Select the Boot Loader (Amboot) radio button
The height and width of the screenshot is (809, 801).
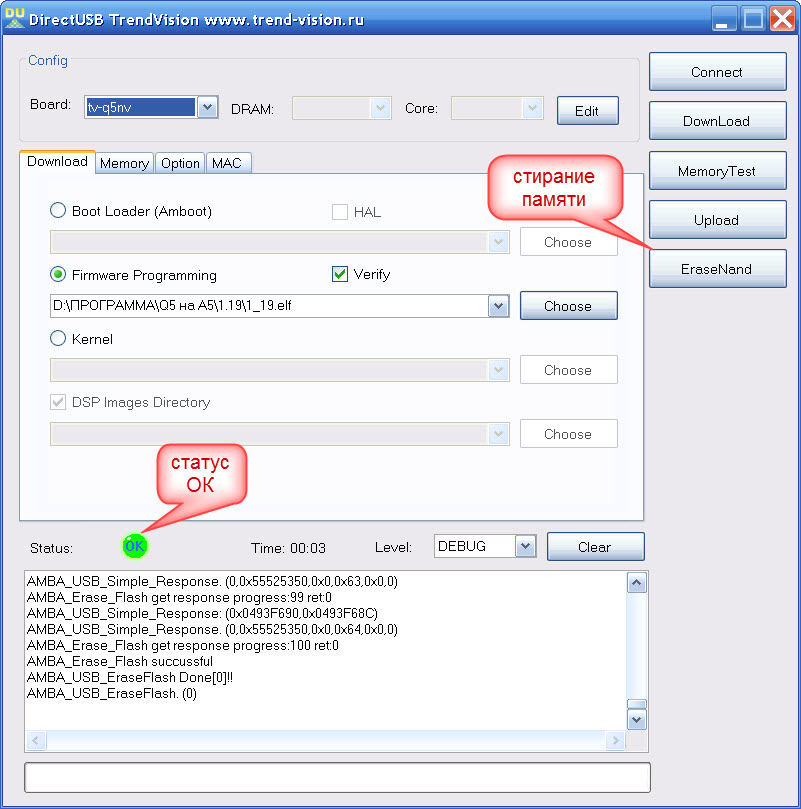(x=58, y=211)
